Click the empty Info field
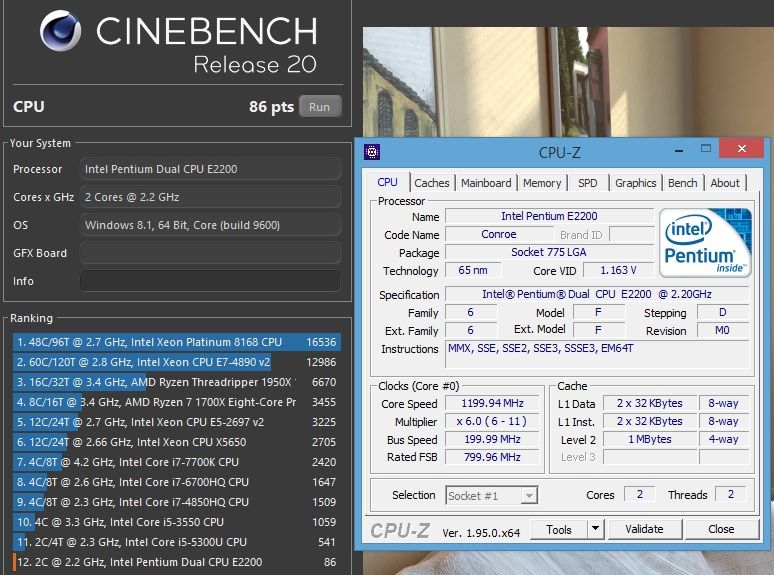The image size is (774, 575). [210, 281]
